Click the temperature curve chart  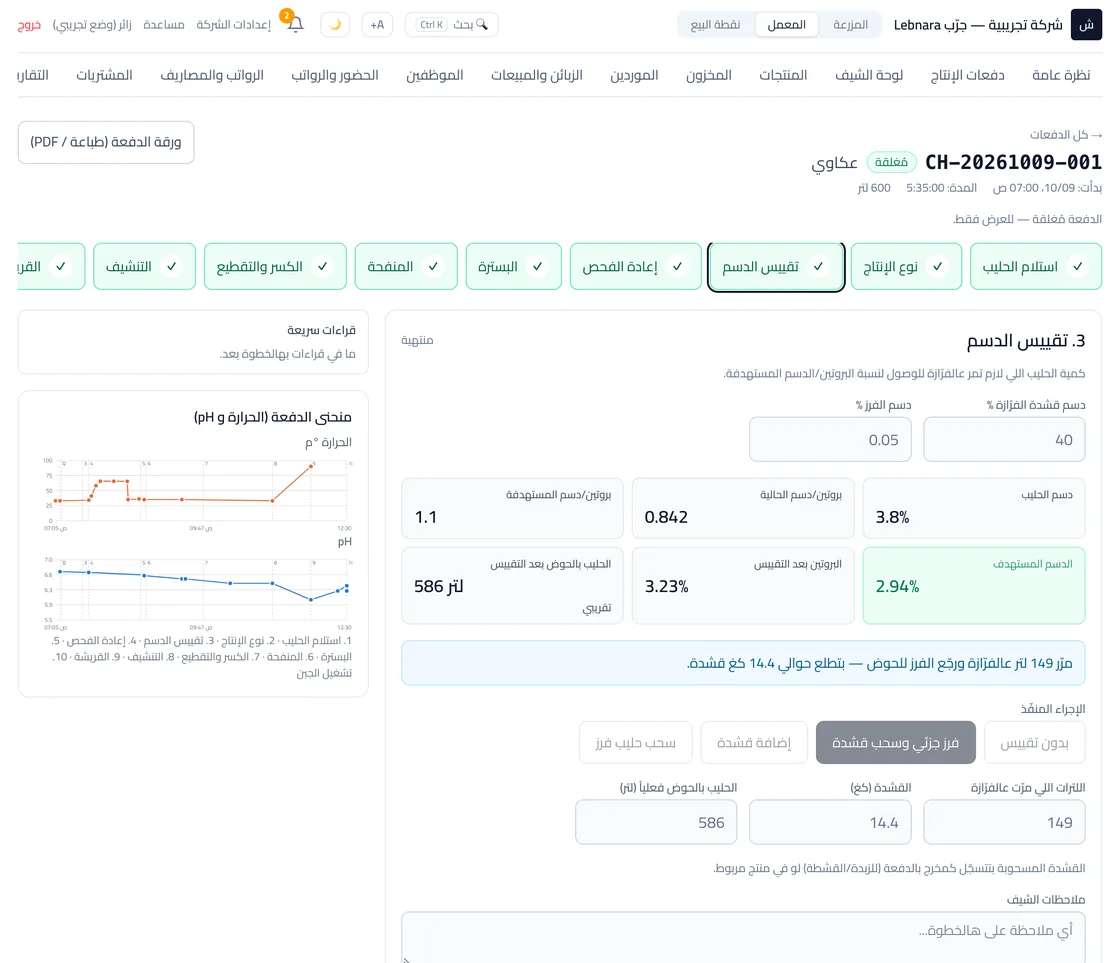[198, 492]
